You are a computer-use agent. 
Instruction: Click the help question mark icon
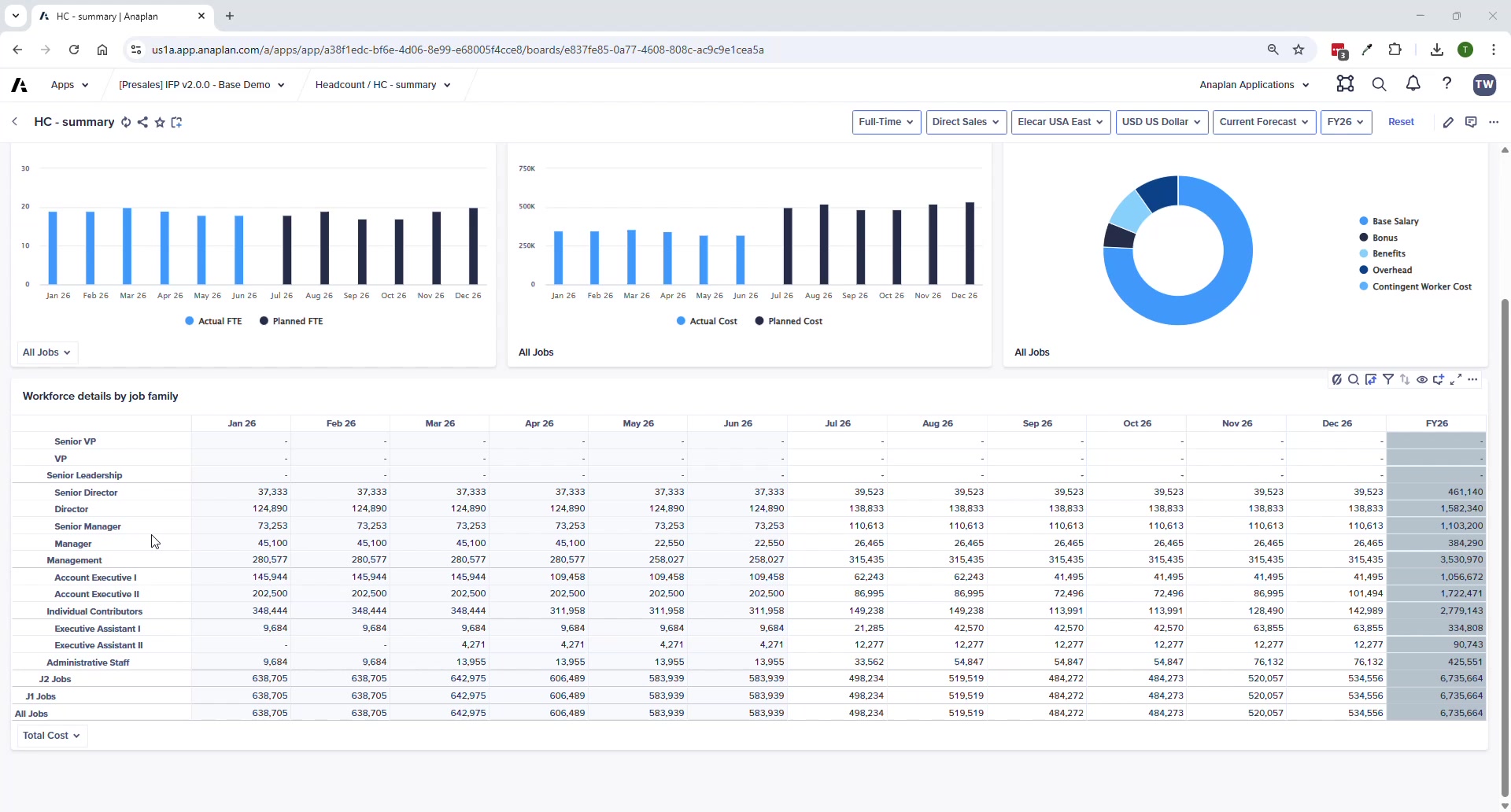click(x=1447, y=84)
